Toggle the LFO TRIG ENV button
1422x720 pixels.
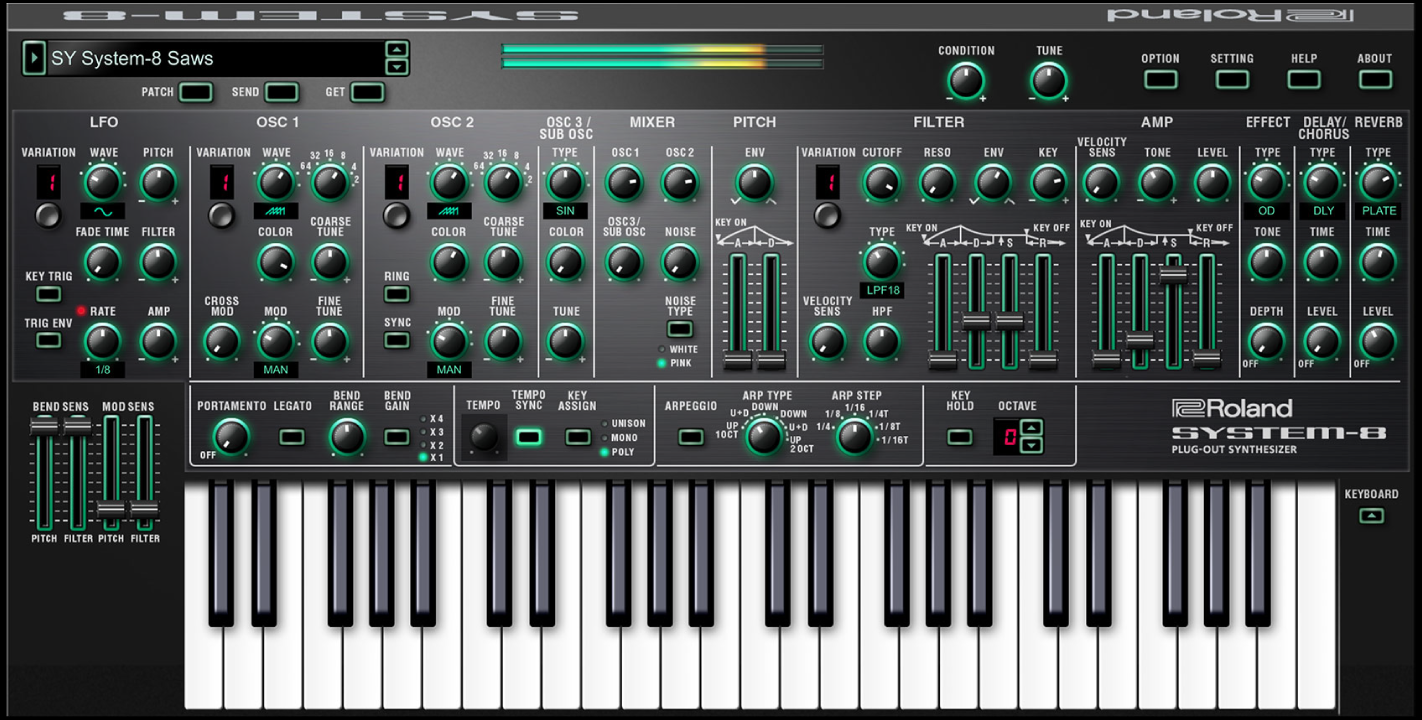tap(48, 340)
